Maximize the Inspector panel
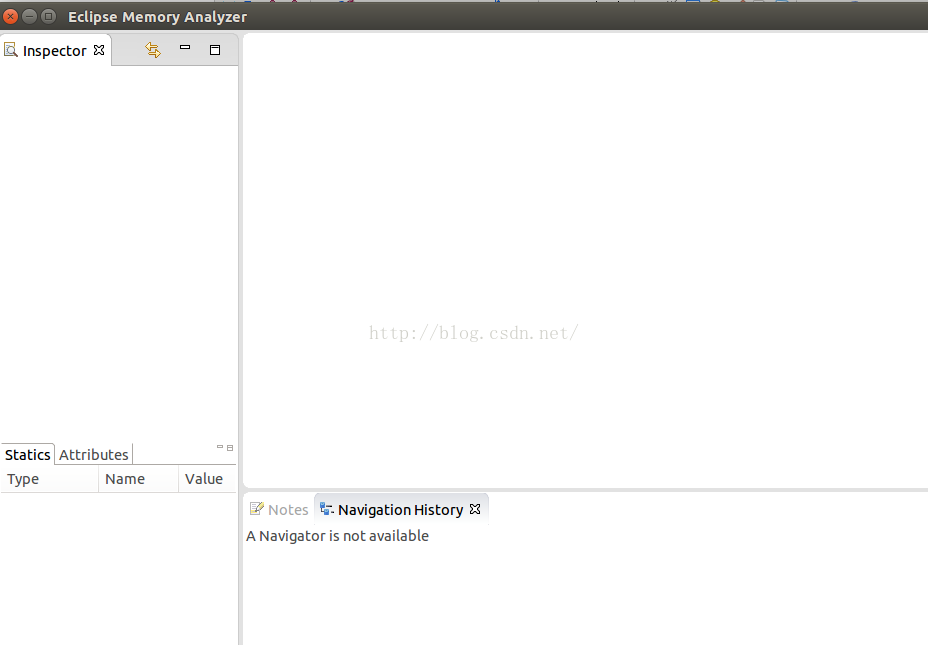This screenshot has height=645, width=928. tap(215, 50)
